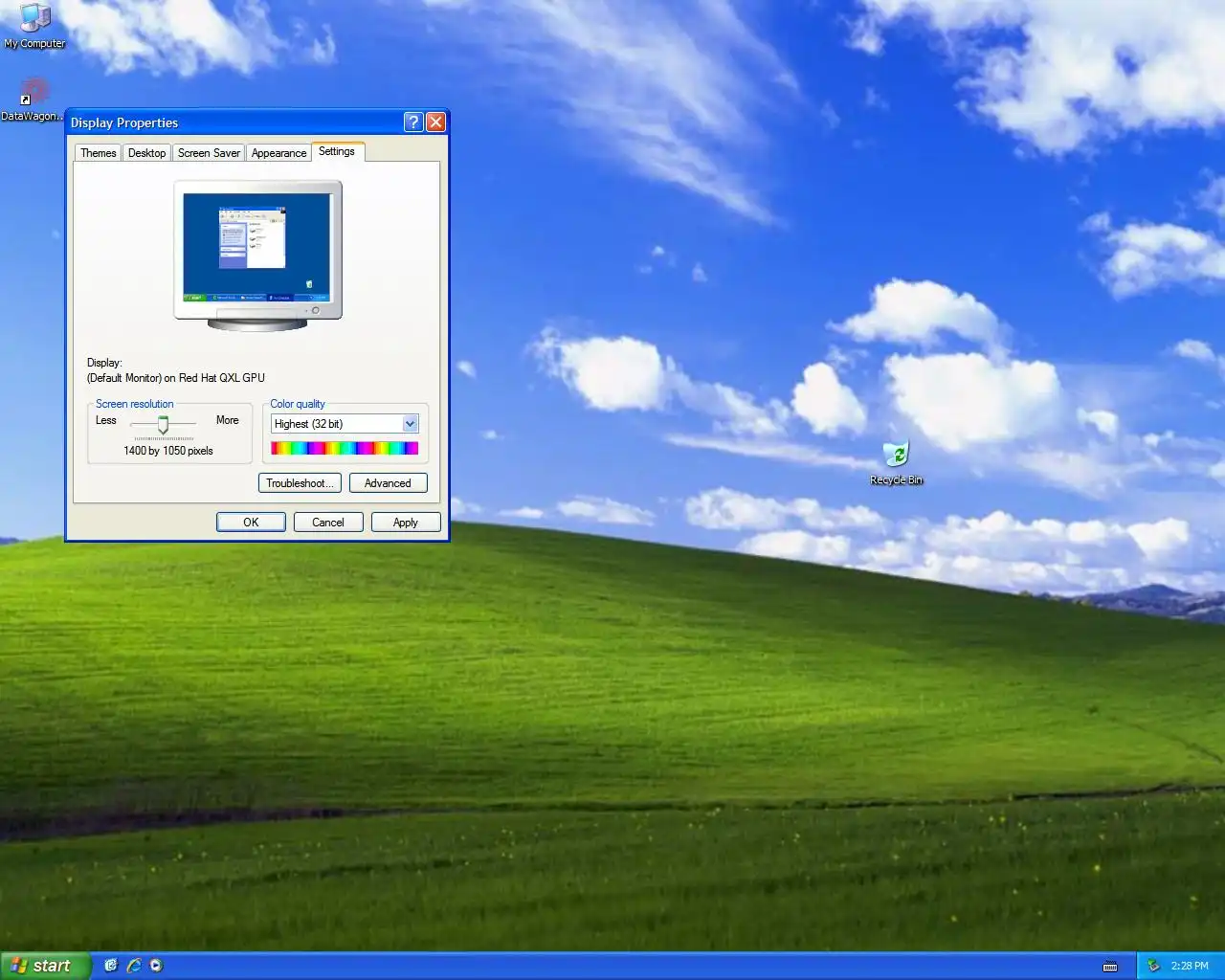Click the monitor preview image
Image resolution: width=1225 pixels, height=980 pixels.
coord(257,256)
